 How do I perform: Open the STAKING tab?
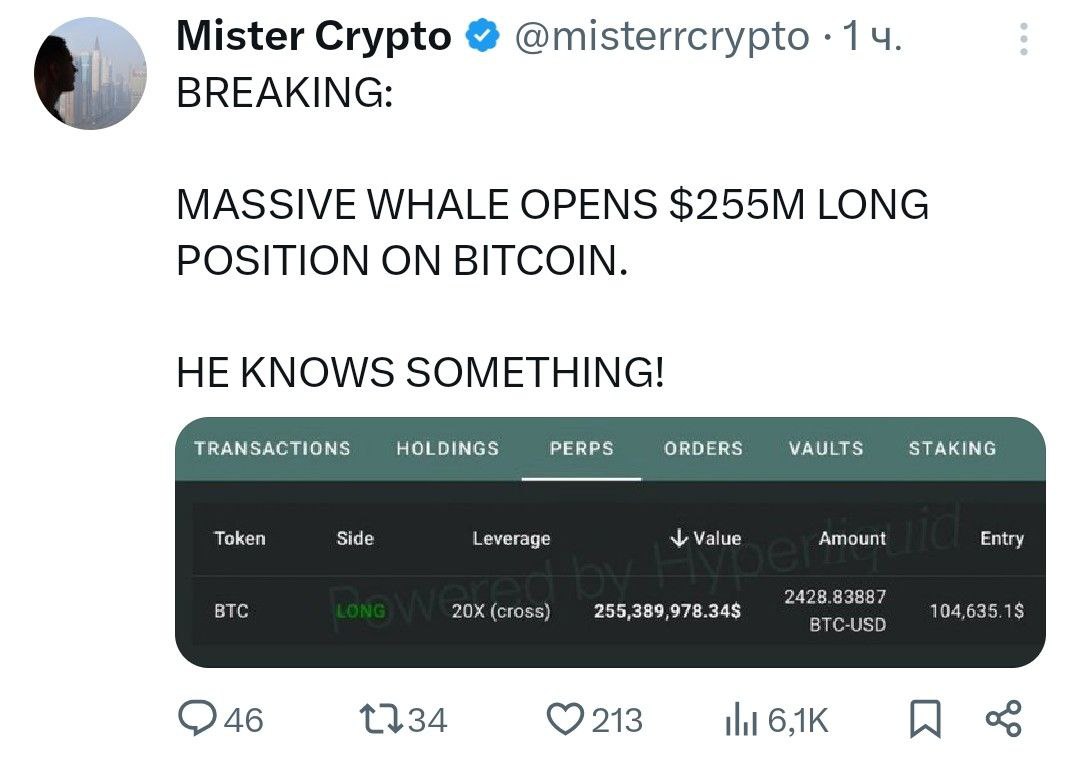point(953,448)
